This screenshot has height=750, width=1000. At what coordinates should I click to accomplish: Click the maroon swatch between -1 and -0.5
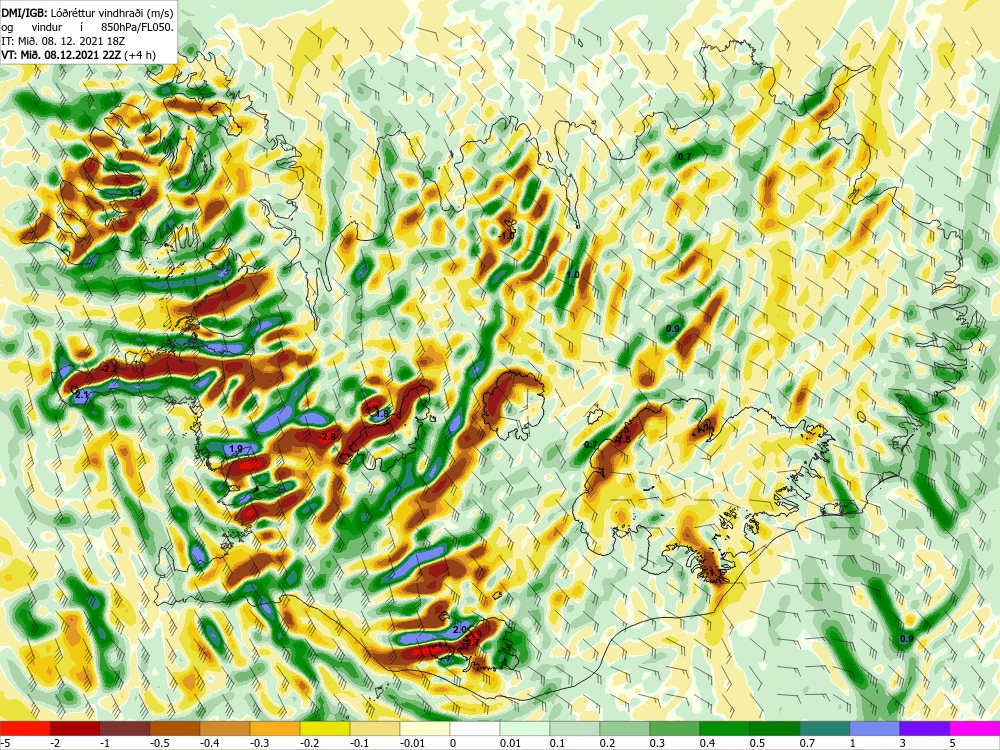(x=125, y=728)
